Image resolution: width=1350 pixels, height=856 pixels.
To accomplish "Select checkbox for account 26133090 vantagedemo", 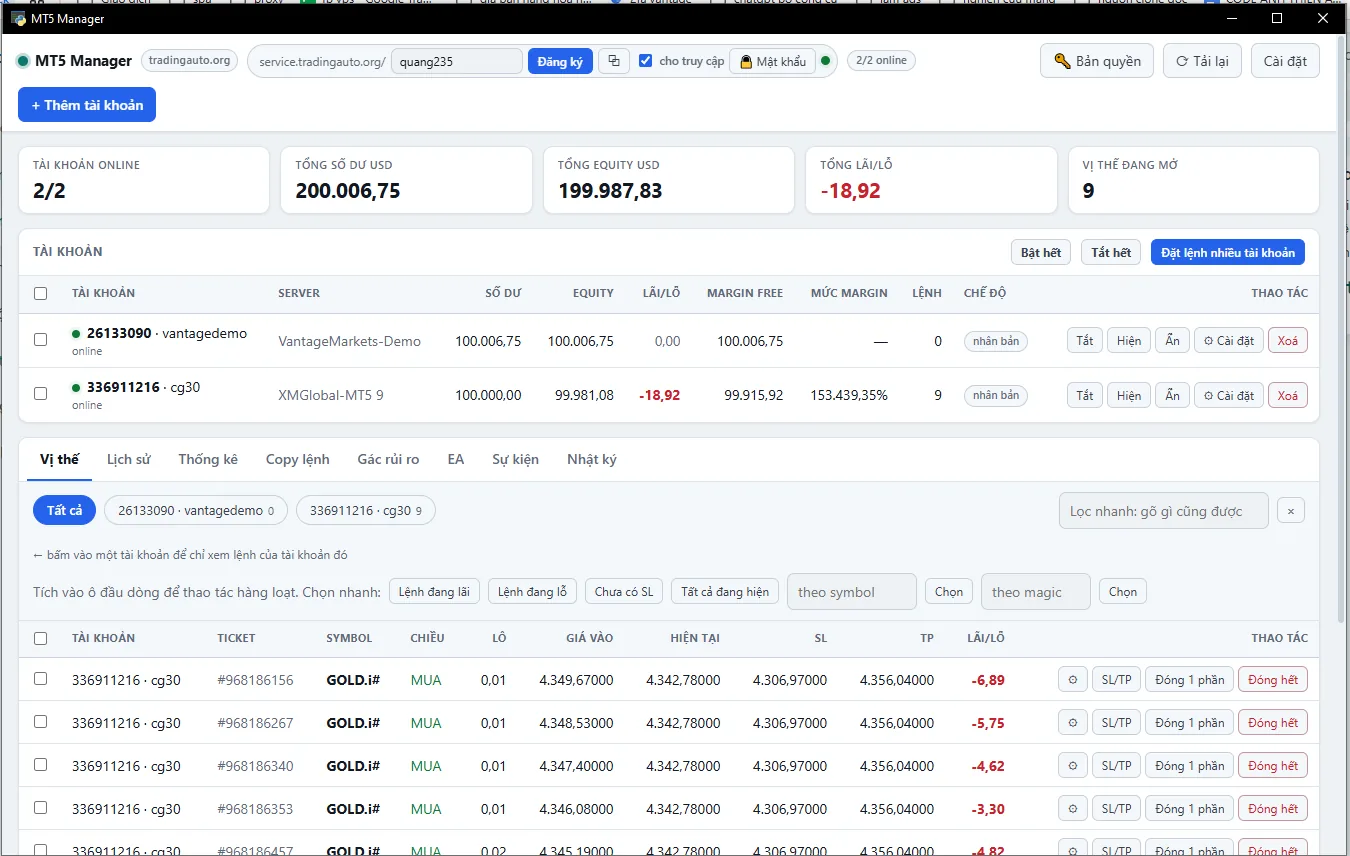I will [x=41, y=340].
